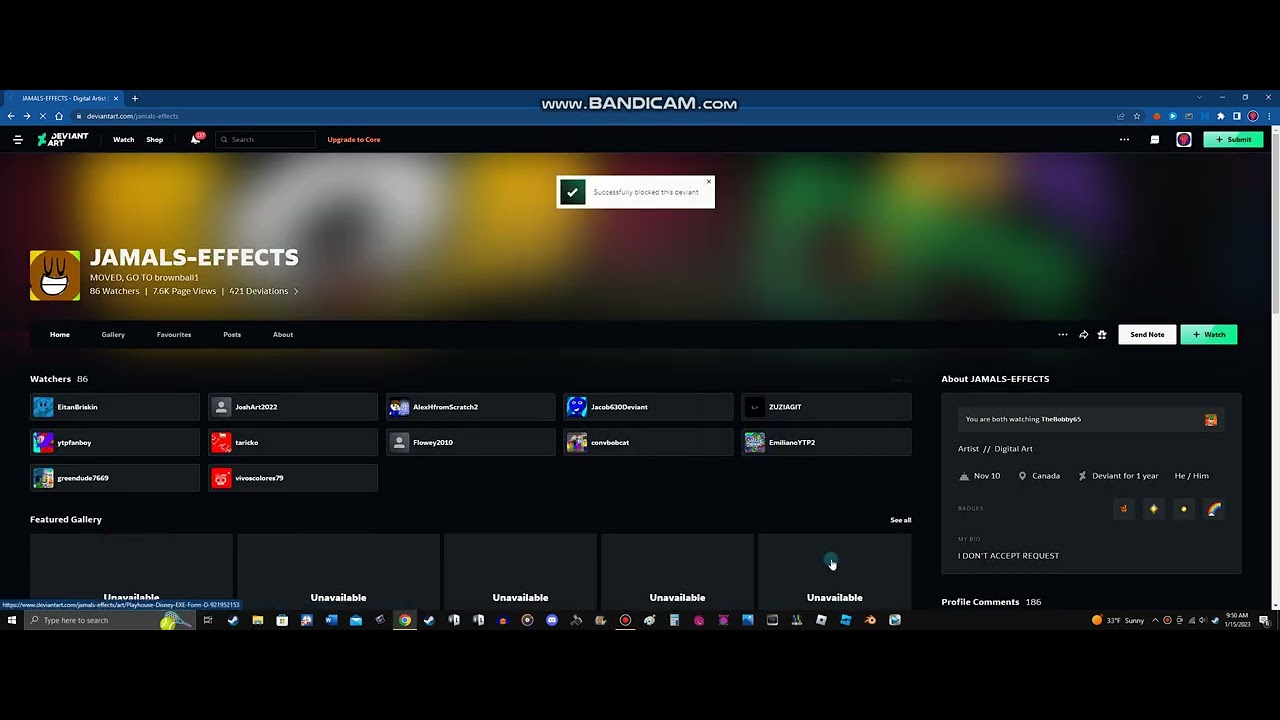The width and height of the screenshot is (1280, 720).
Task: Open the Home profile tab
Action: [x=60, y=335]
